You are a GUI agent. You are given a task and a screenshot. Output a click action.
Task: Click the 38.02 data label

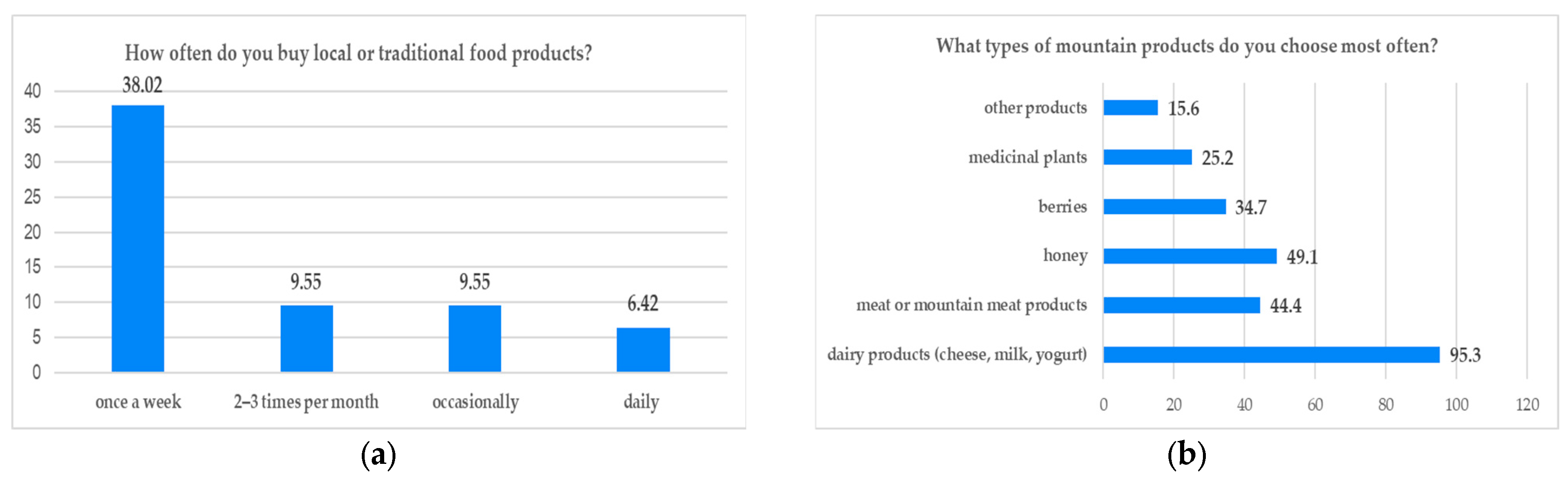[x=143, y=85]
